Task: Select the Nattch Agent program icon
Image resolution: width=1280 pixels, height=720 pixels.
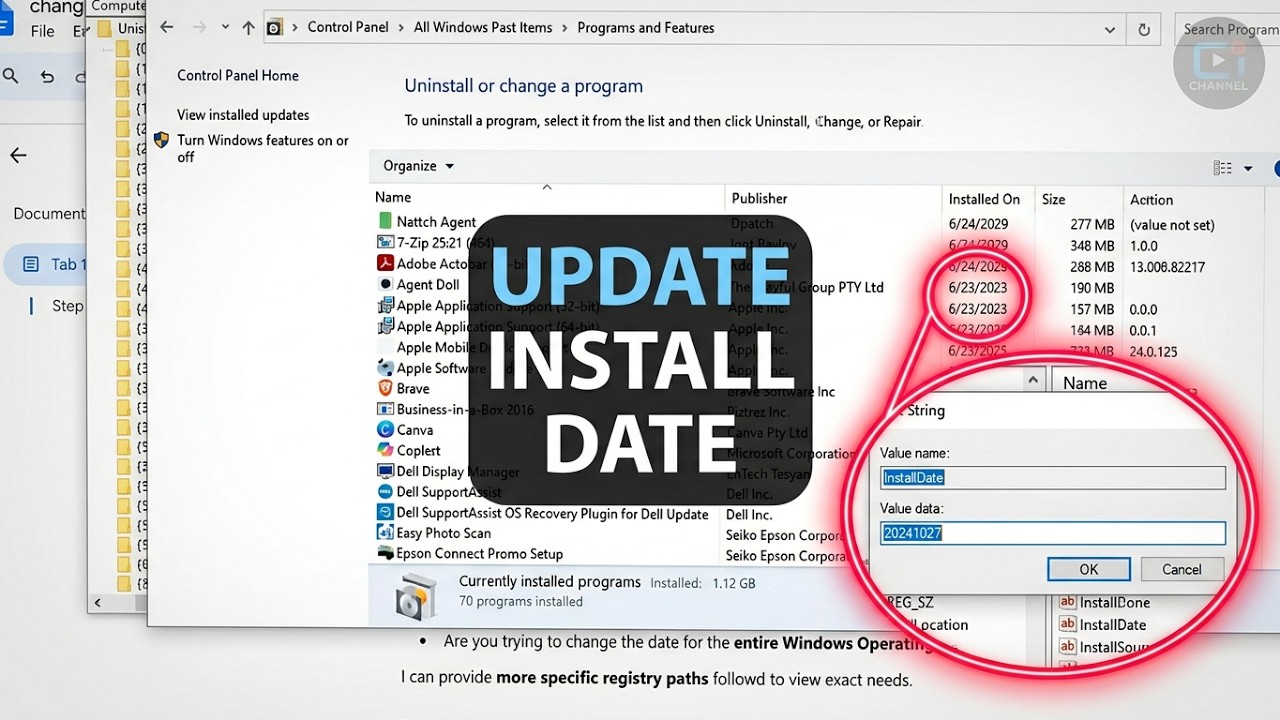Action: pyautogui.click(x=385, y=220)
